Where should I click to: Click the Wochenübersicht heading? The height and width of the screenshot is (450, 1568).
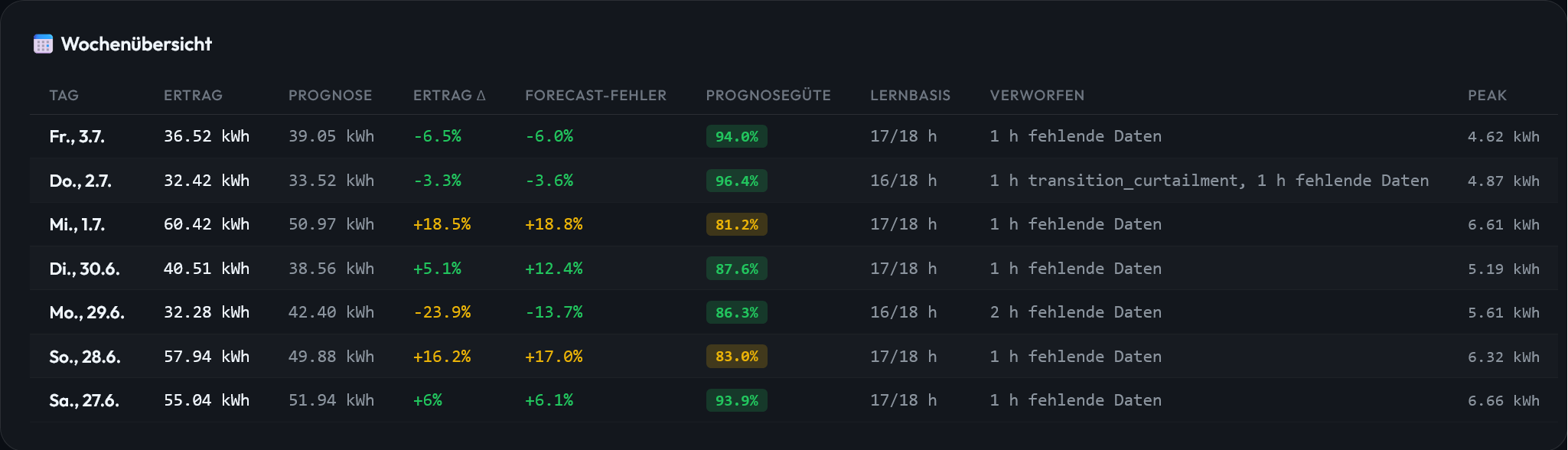pyautogui.click(x=136, y=44)
